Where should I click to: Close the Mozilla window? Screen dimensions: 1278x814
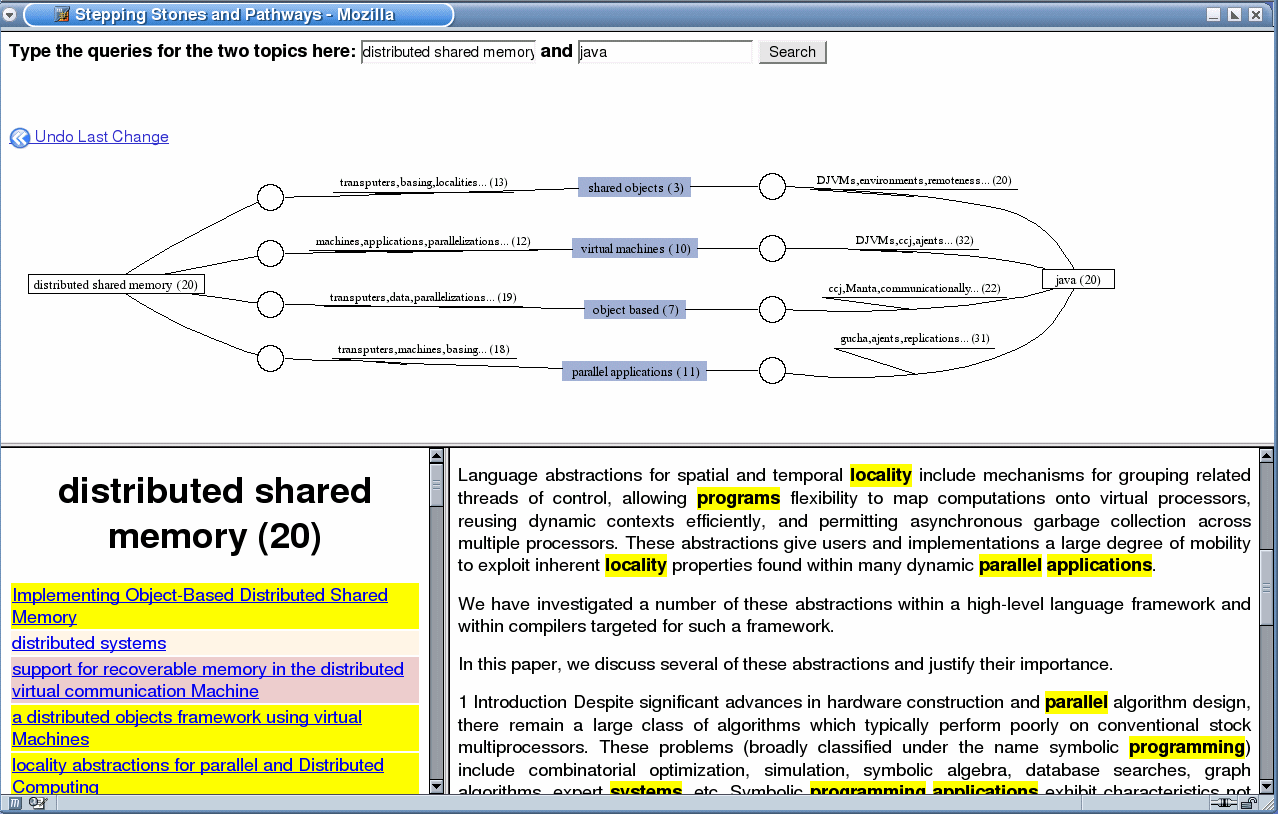1256,14
